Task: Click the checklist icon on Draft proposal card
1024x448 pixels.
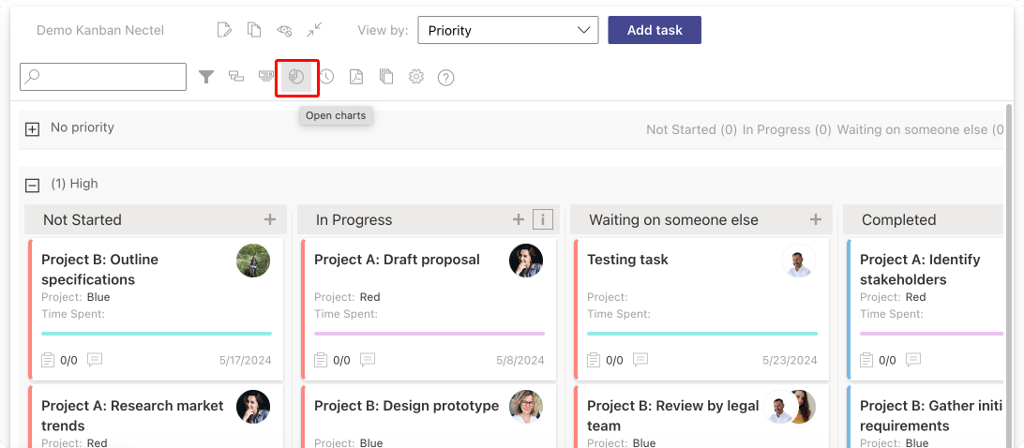Action: (321, 360)
